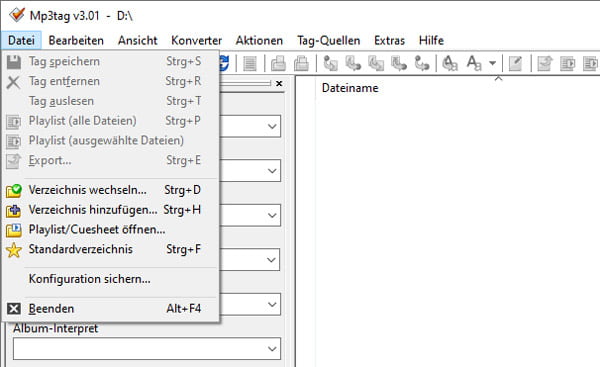
Task: Choose Konfiguration sichern... entry
Action: [x=111, y=279]
